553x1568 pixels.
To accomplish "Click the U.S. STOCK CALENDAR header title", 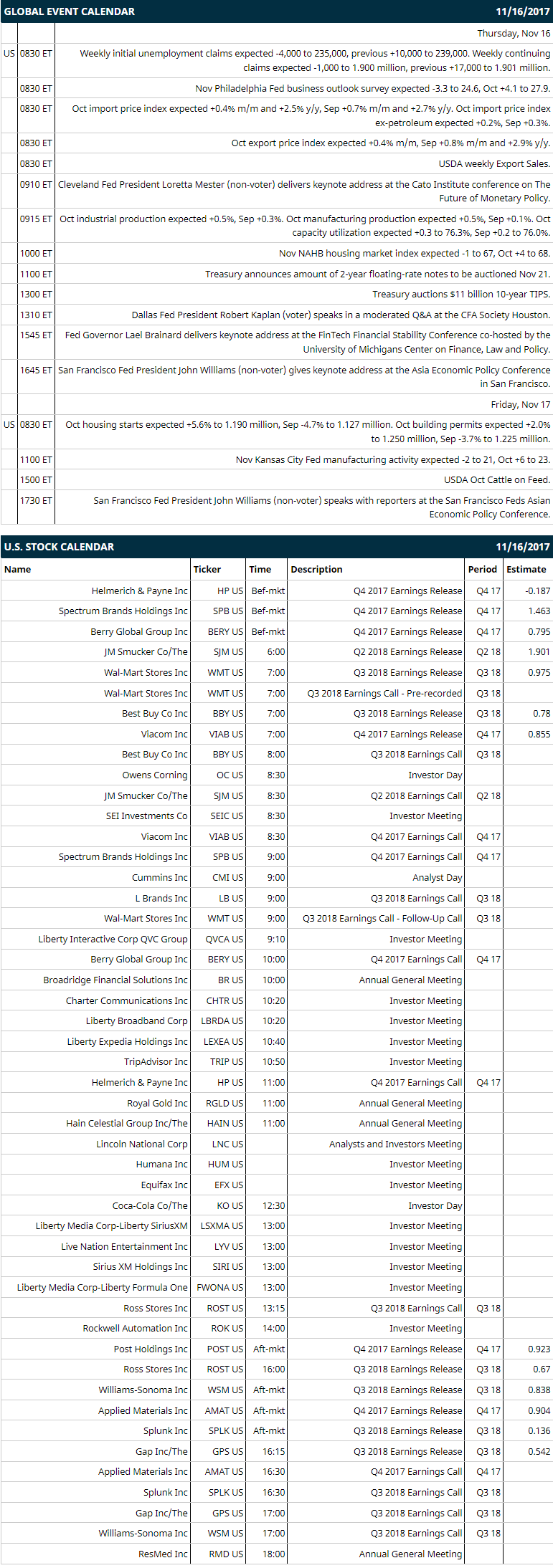I will pos(59,547).
